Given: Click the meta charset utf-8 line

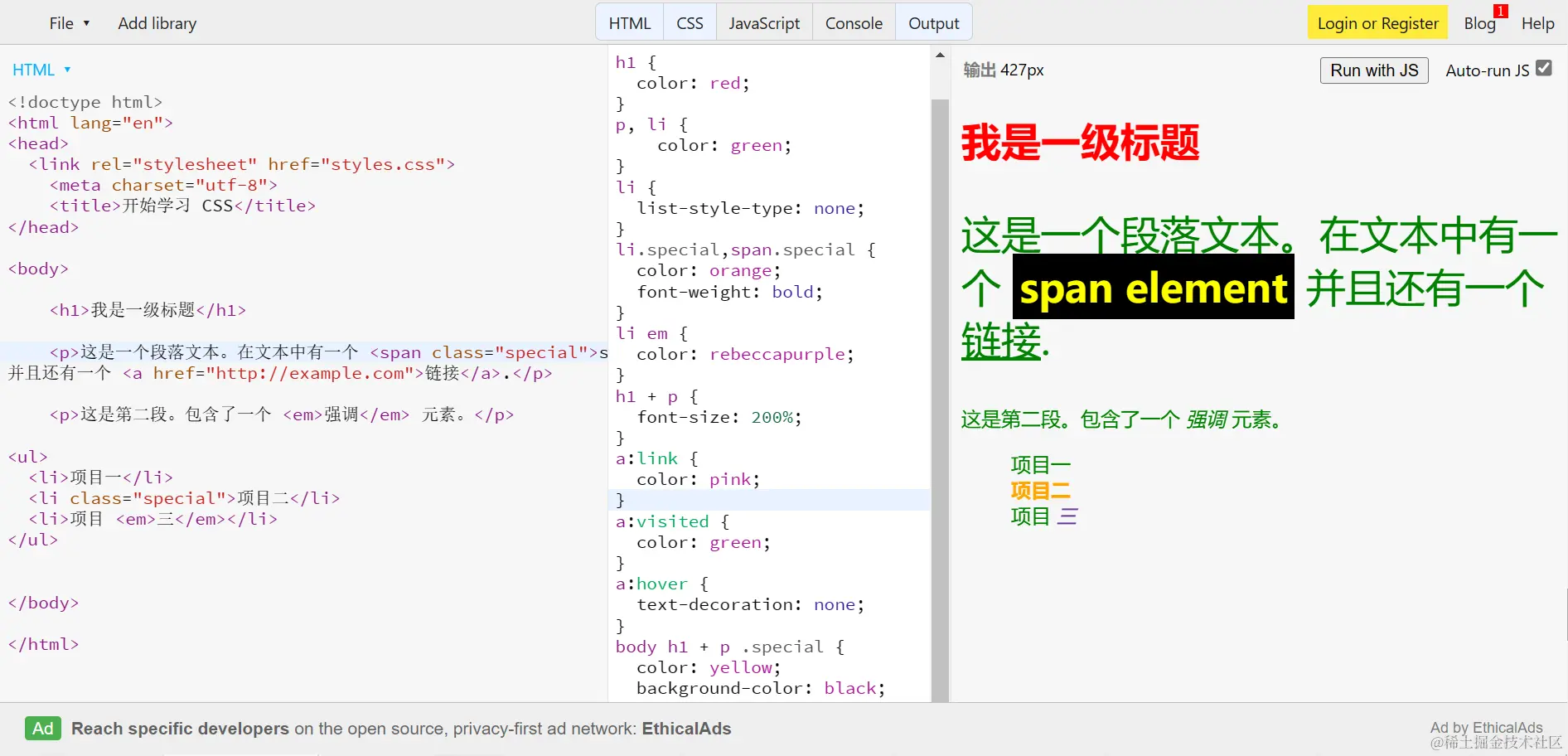Looking at the screenshot, I should (163, 185).
